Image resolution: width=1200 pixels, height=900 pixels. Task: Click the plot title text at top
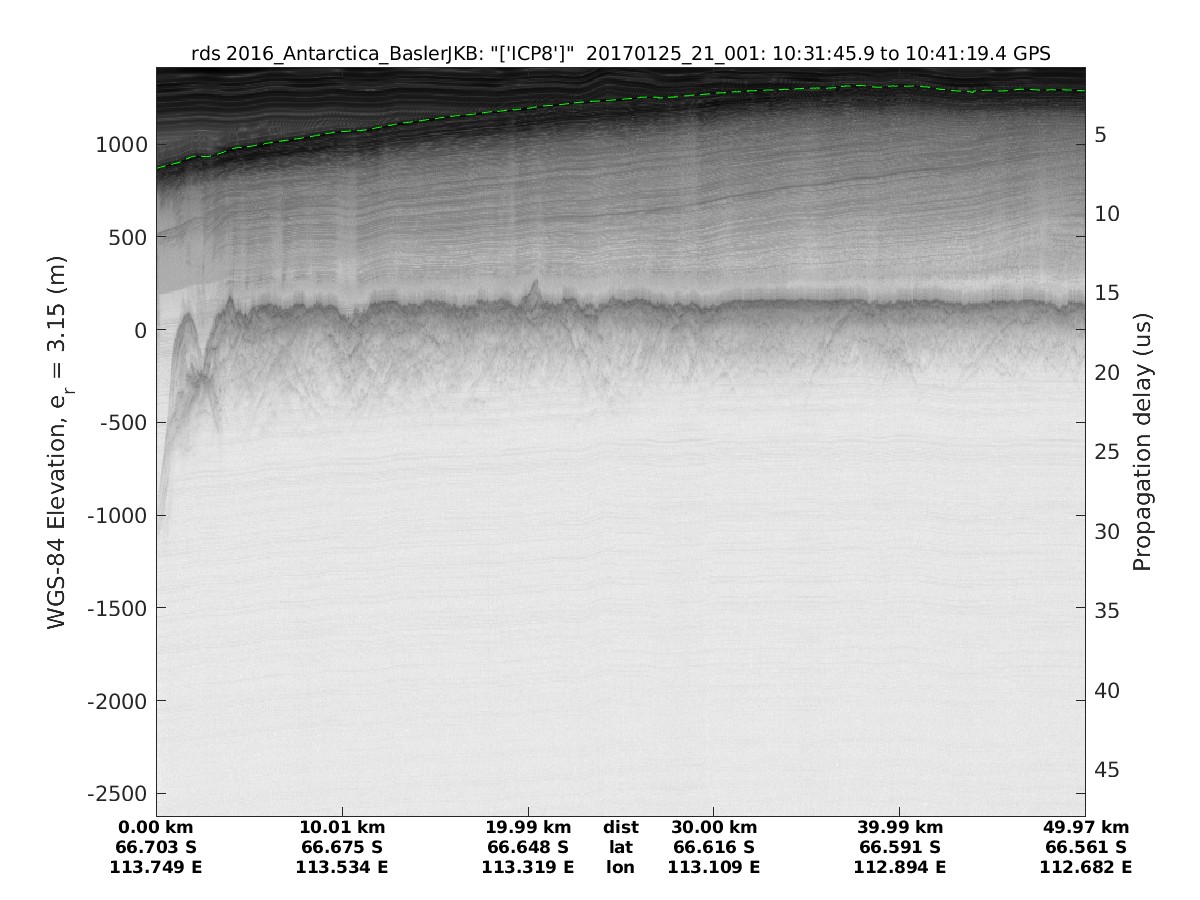pyautogui.click(x=620, y=55)
